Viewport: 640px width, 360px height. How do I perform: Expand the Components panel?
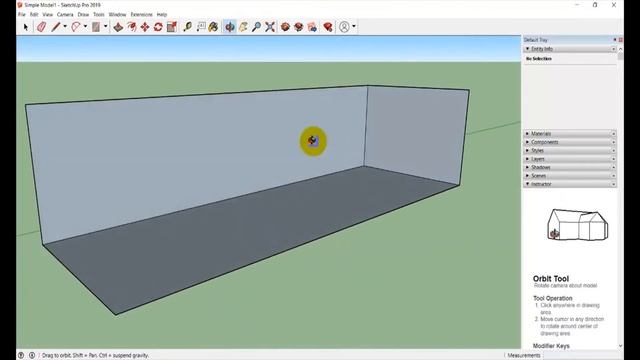527,142
